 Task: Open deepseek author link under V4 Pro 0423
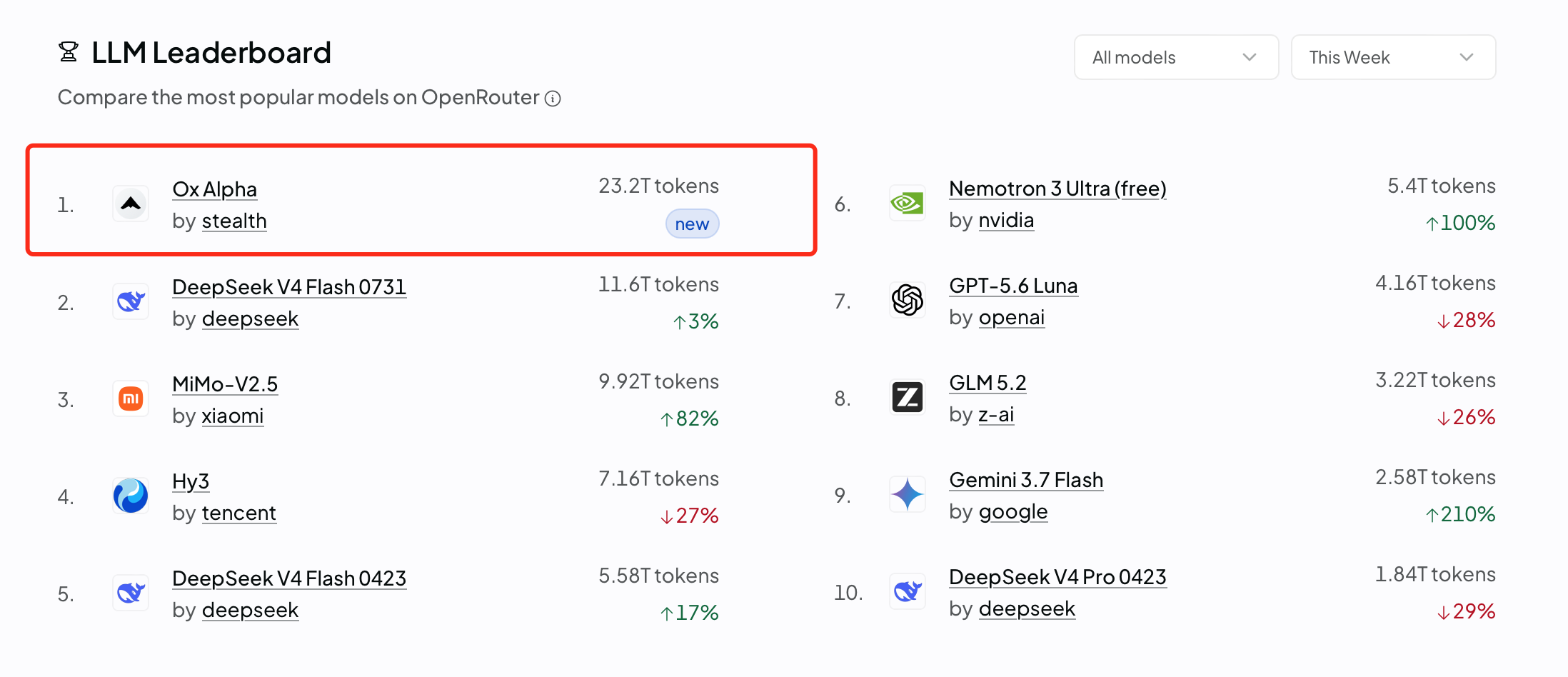pos(1027,608)
